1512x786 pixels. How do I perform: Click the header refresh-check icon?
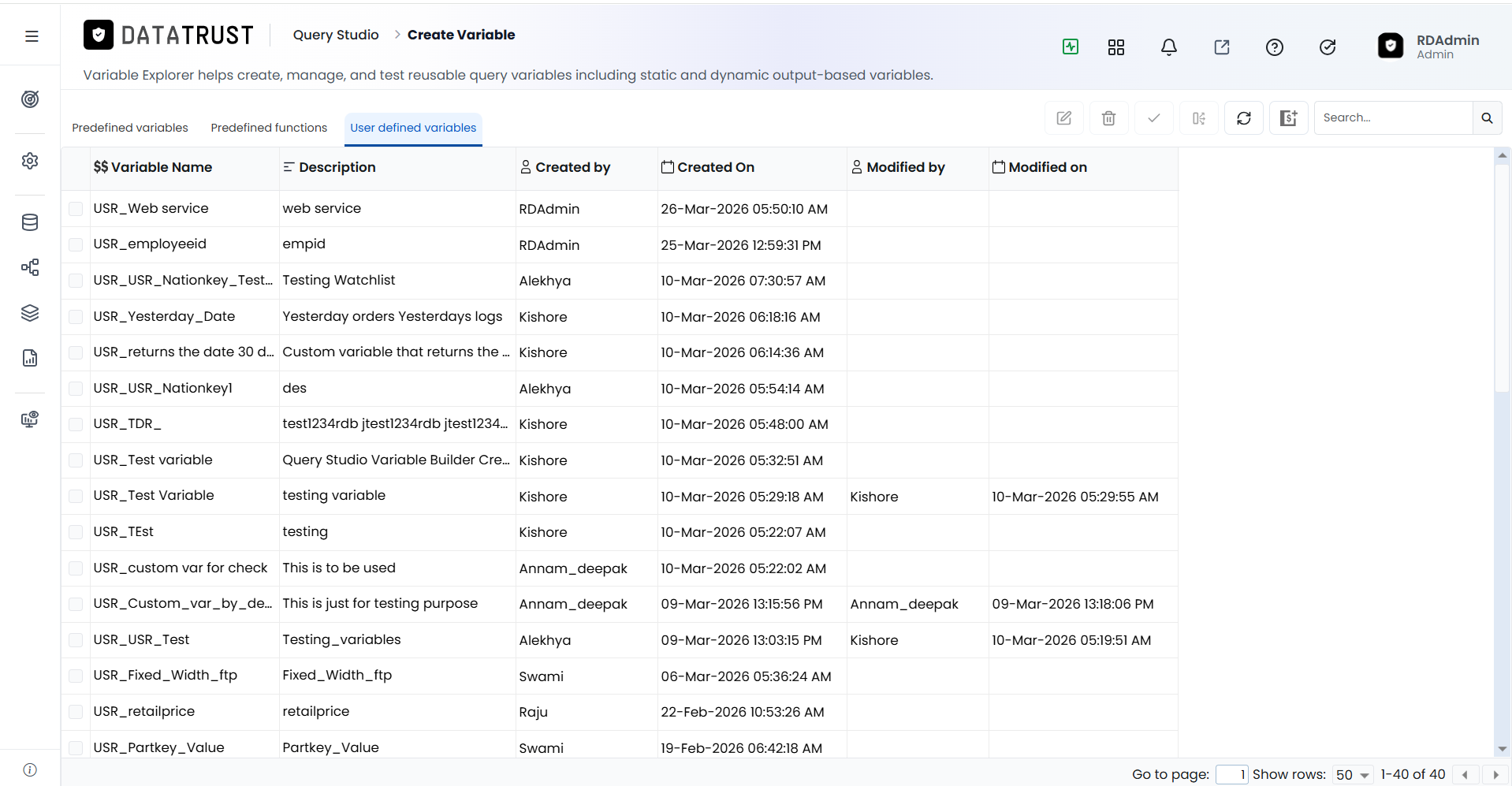tap(1328, 47)
